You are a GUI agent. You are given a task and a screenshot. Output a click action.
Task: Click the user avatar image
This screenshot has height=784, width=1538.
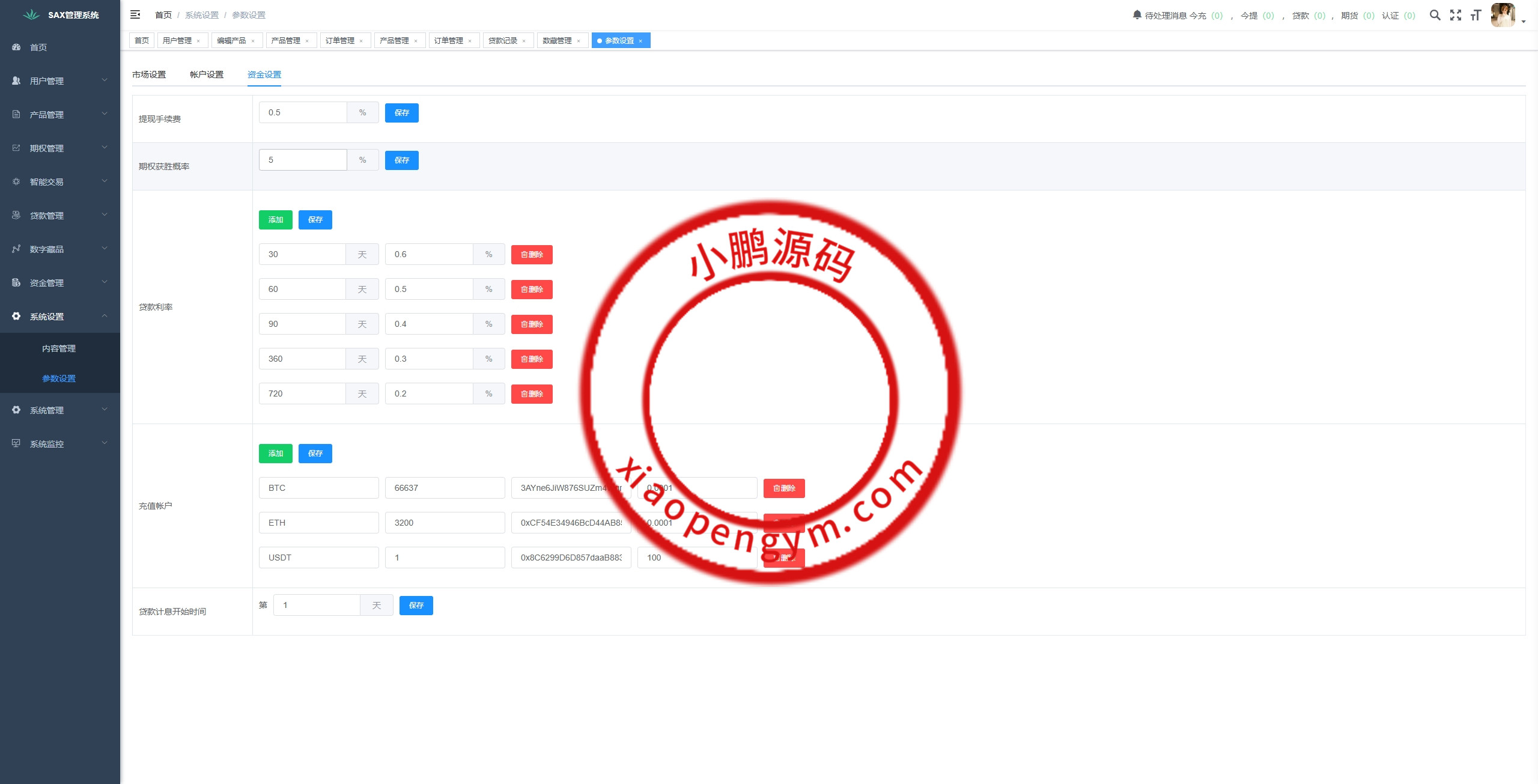click(x=1503, y=15)
